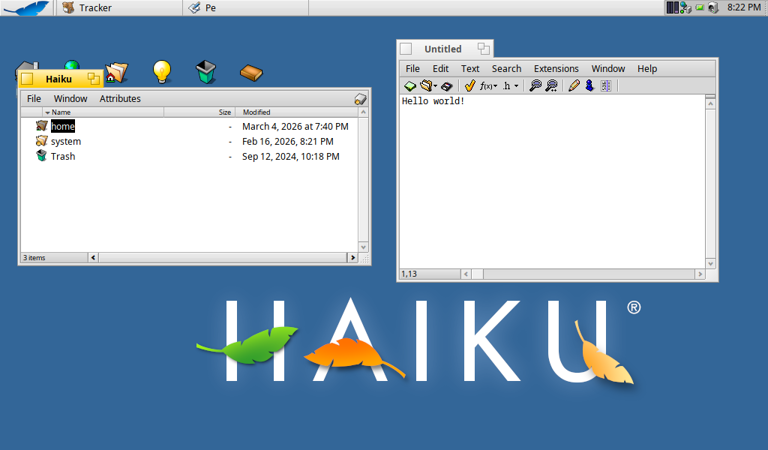The image size is (768, 450).
Task: Click the Open file folder icon in Pe
Action: 426,86
